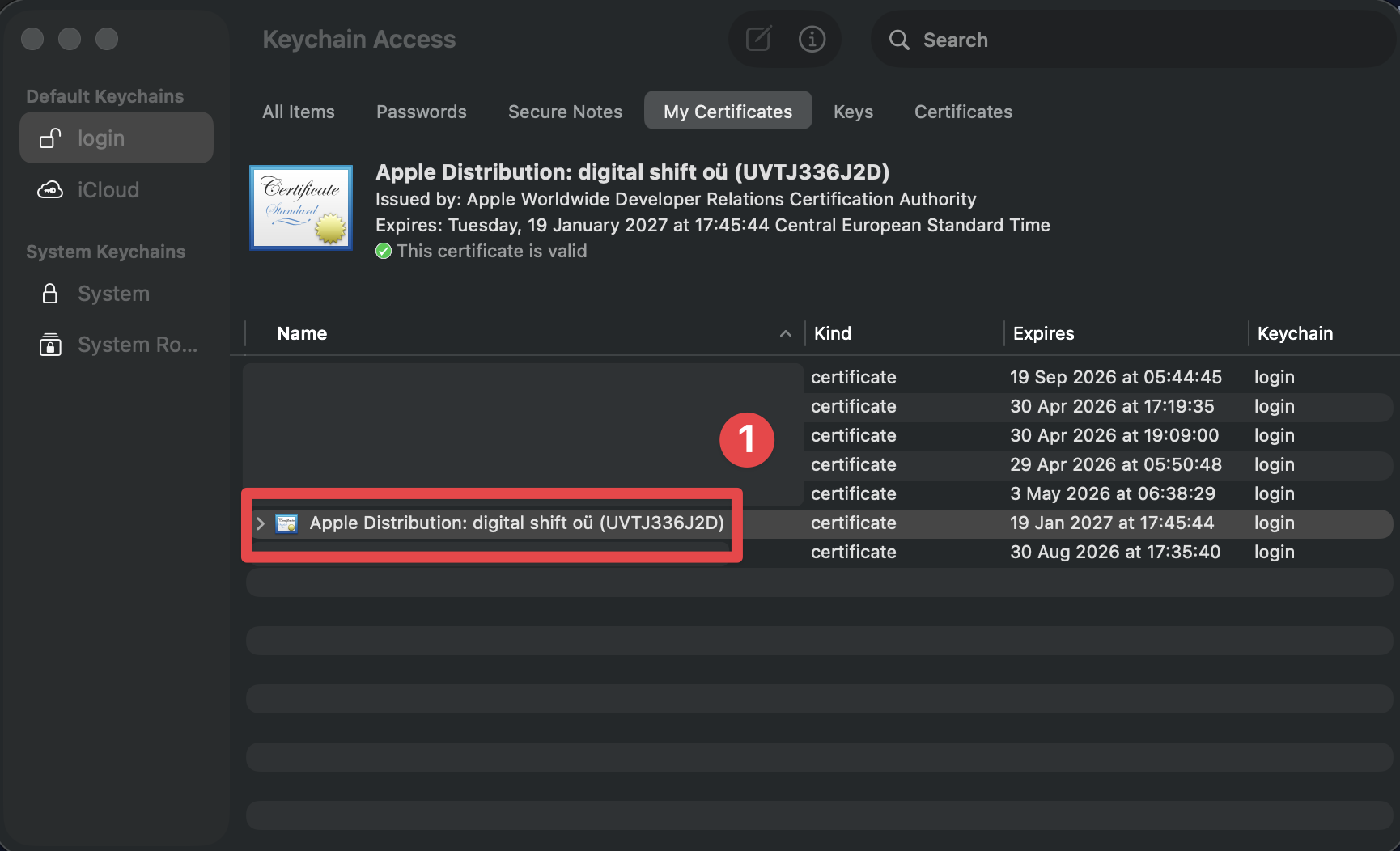Open the Certificates category
The height and width of the screenshot is (851, 1400).
tap(963, 112)
